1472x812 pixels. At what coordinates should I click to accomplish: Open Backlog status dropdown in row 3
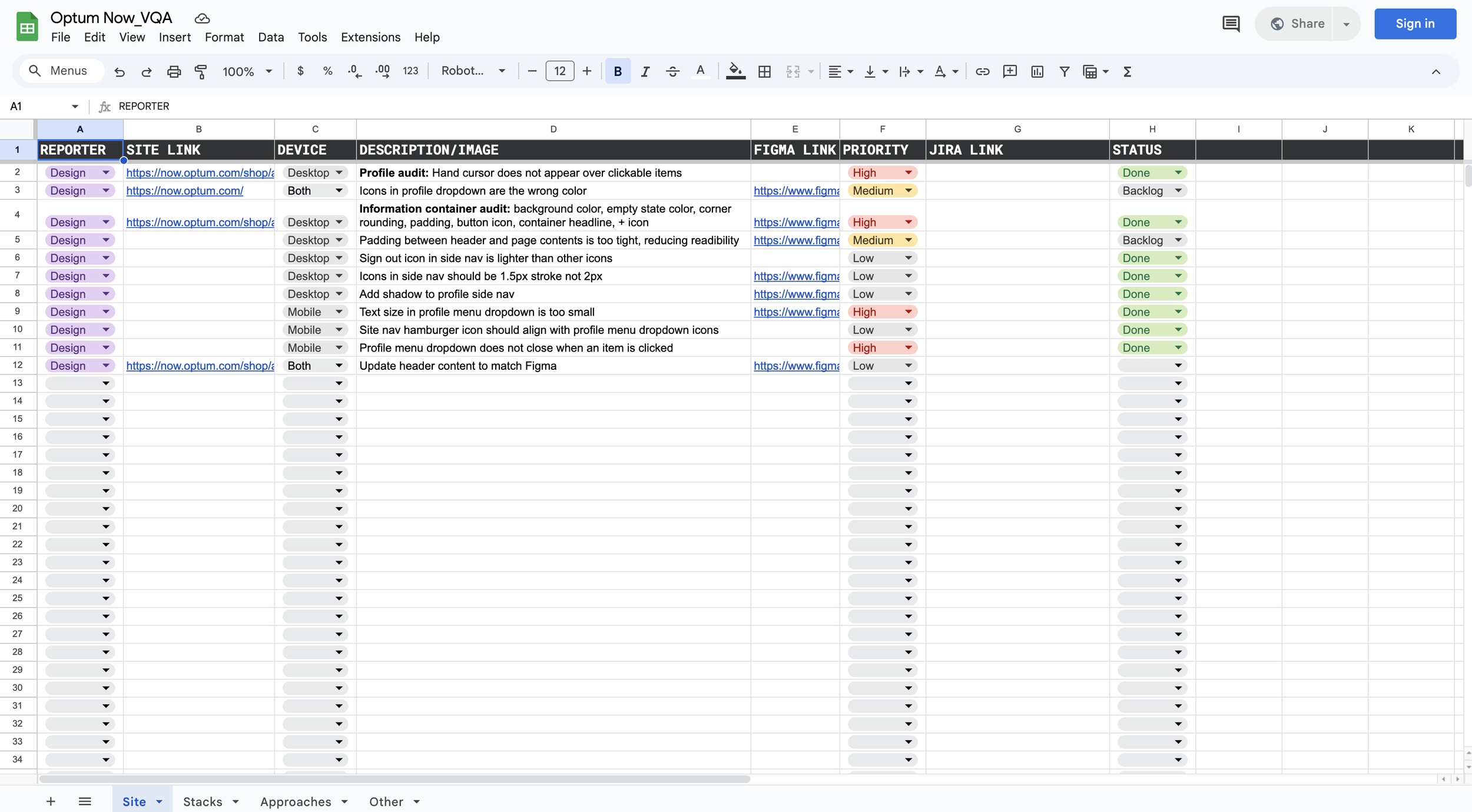pyautogui.click(x=1178, y=191)
